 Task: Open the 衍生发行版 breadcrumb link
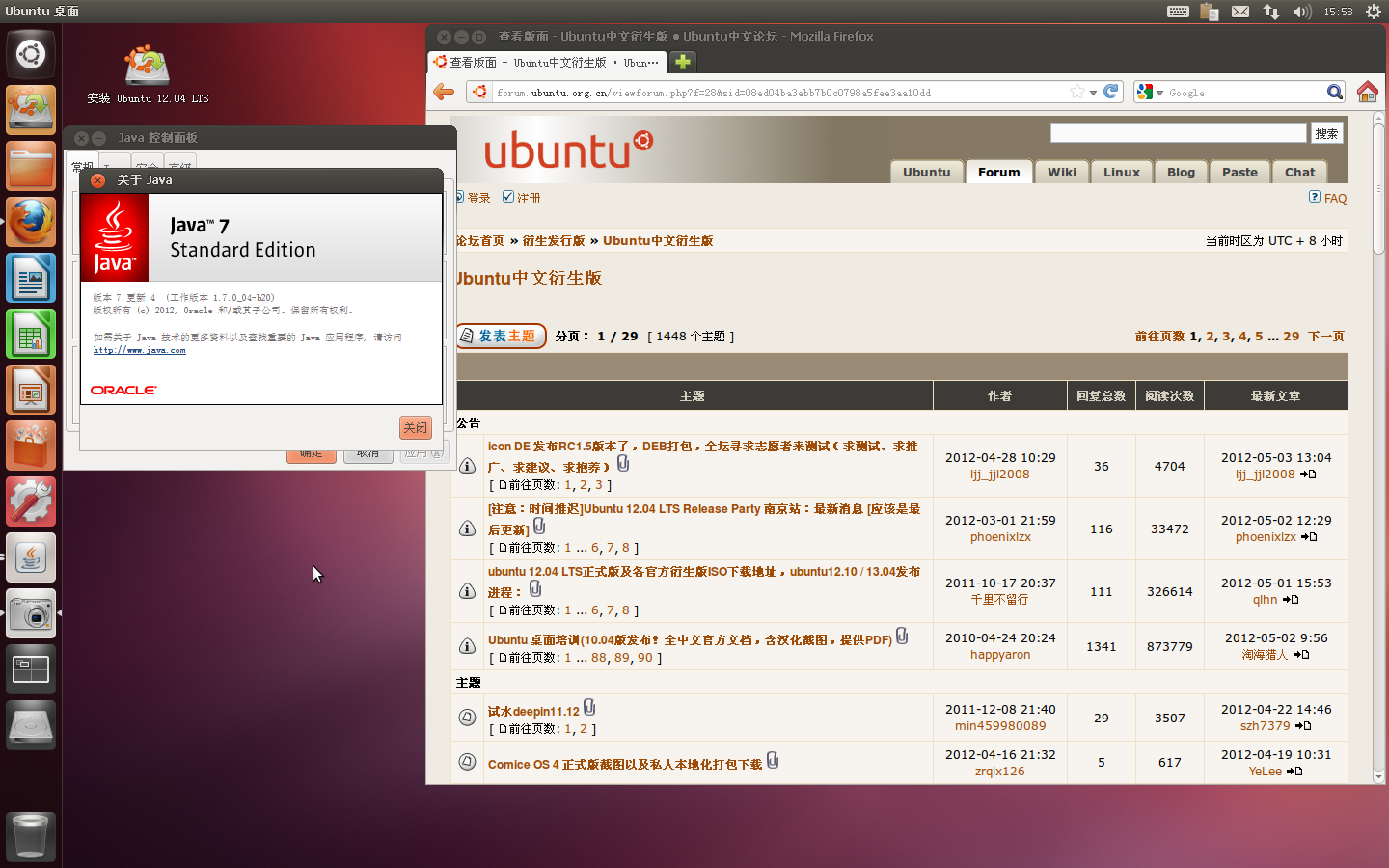pyautogui.click(x=554, y=240)
